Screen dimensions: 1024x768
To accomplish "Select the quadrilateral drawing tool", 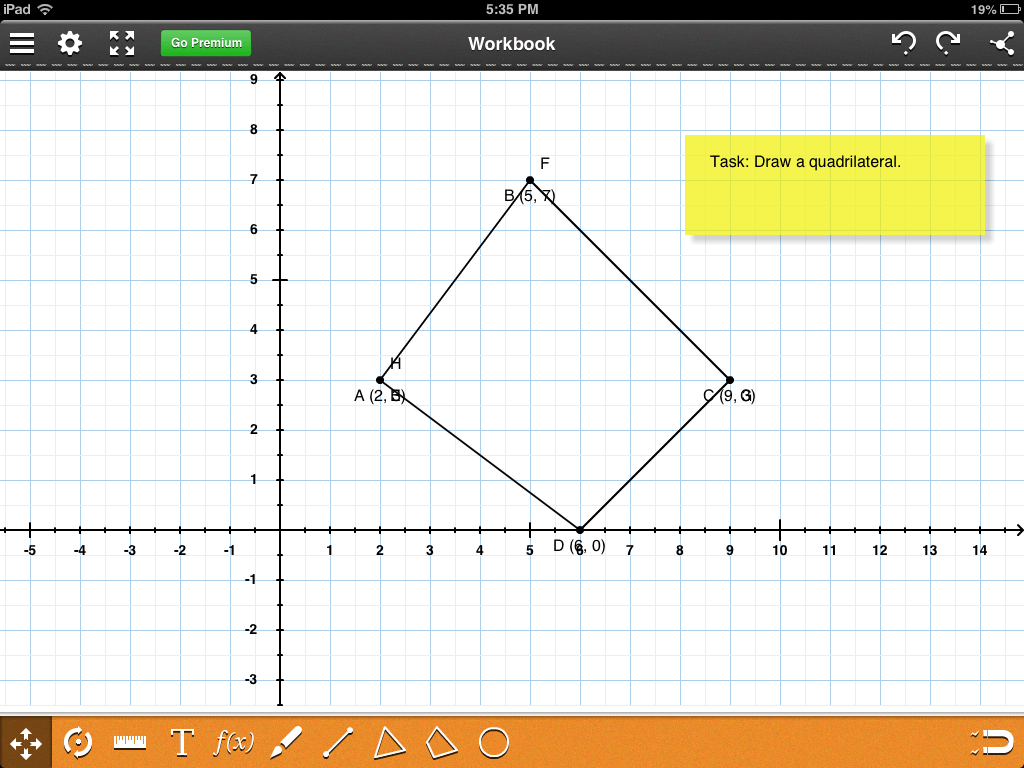I will click(x=442, y=742).
